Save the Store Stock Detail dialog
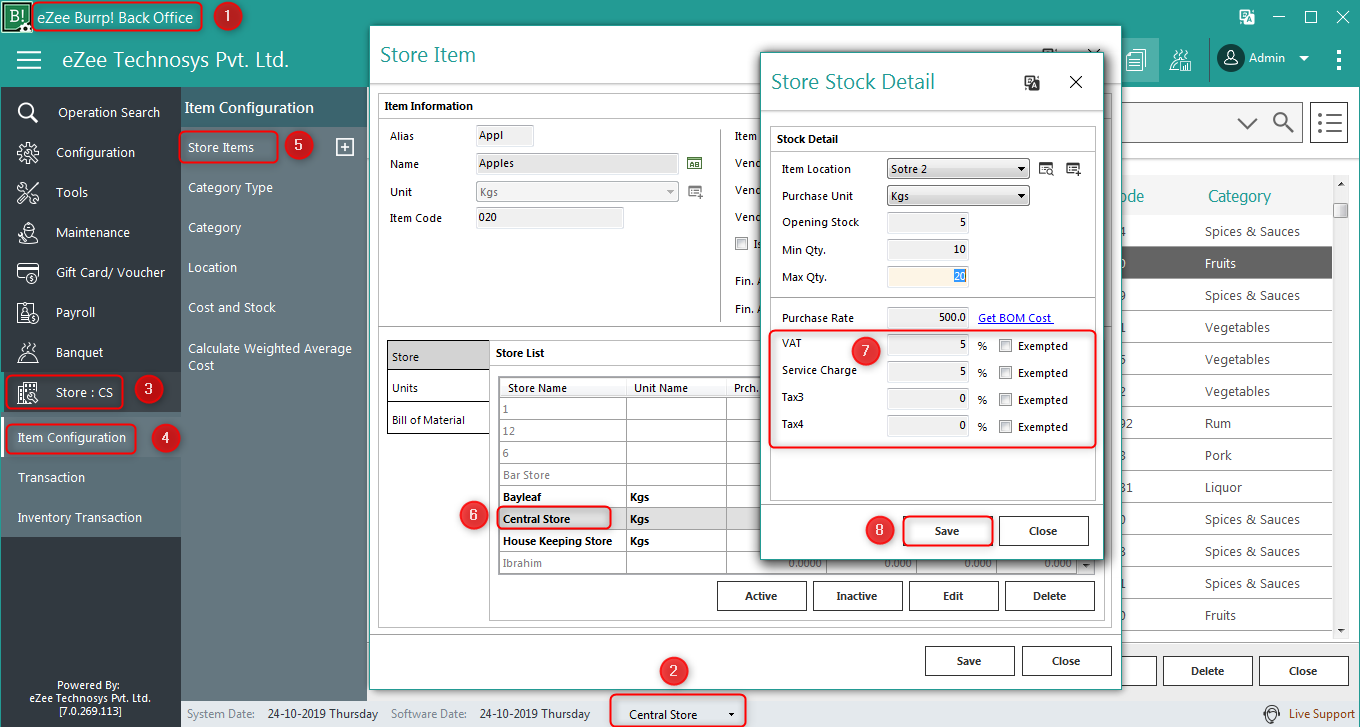This screenshot has width=1360, height=727. click(x=947, y=531)
